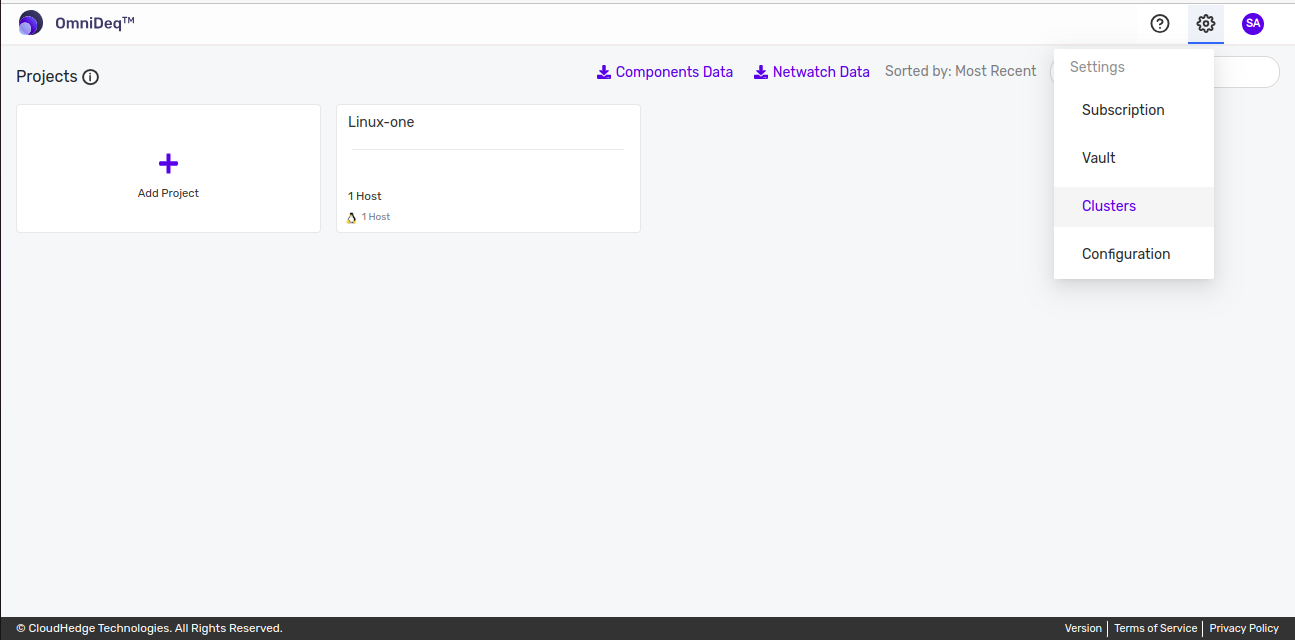Choose Clusters in Settings menu
Image resolution: width=1295 pixels, height=640 pixels.
1134,206
